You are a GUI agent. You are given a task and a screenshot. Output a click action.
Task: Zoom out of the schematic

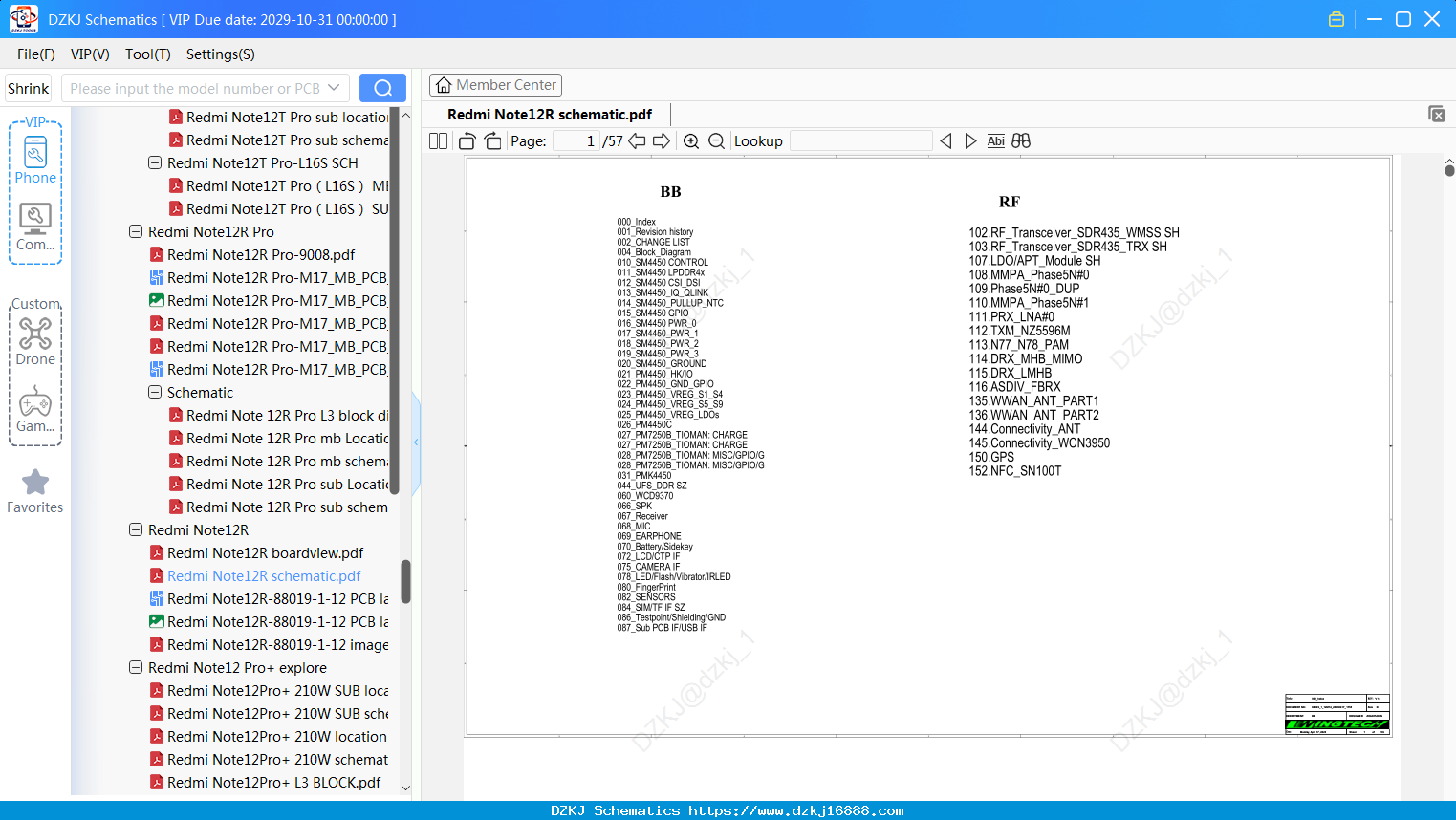[x=716, y=141]
